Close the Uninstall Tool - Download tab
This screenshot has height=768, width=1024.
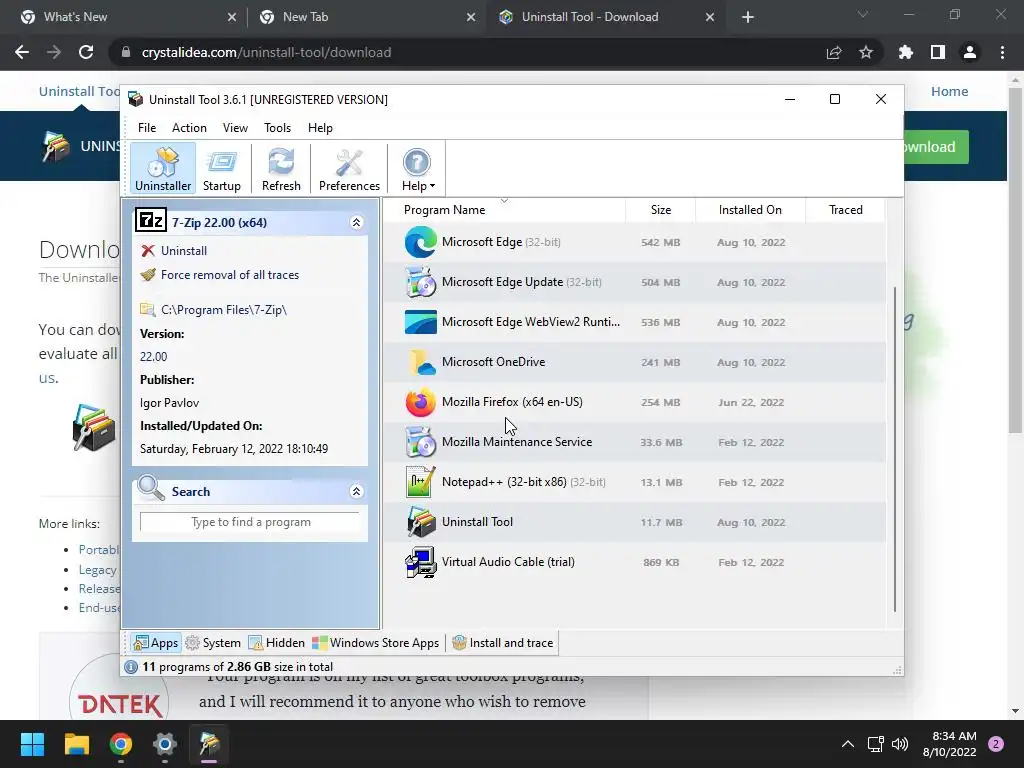(x=710, y=17)
